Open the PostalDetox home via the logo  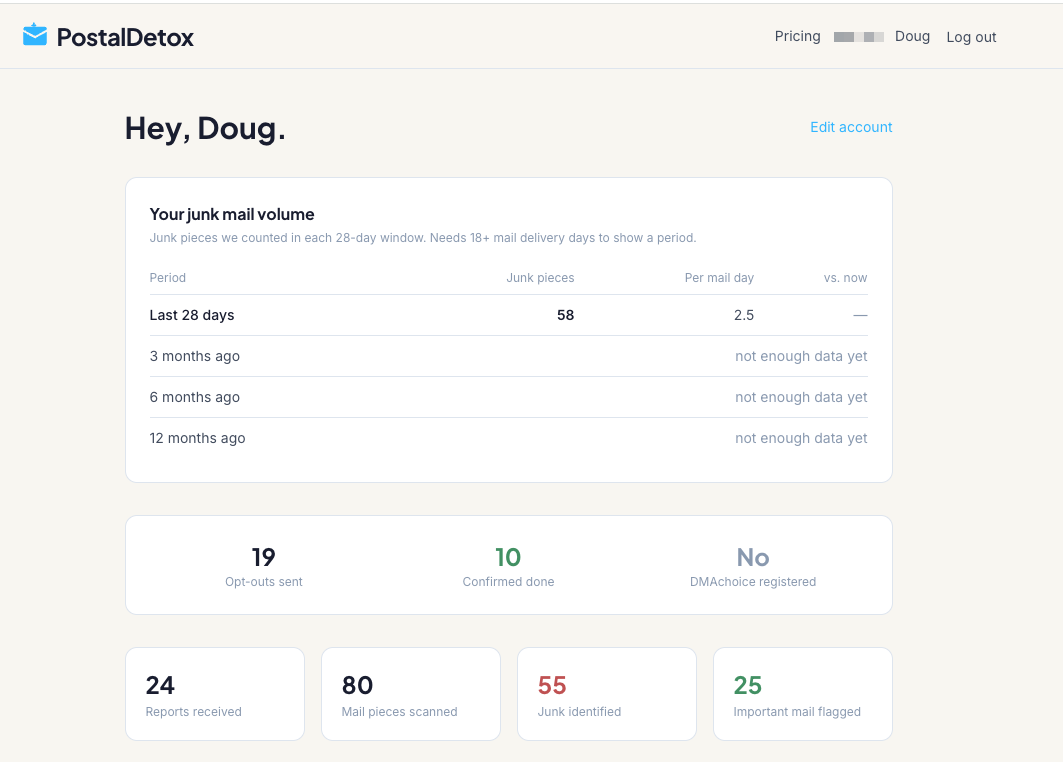point(108,36)
